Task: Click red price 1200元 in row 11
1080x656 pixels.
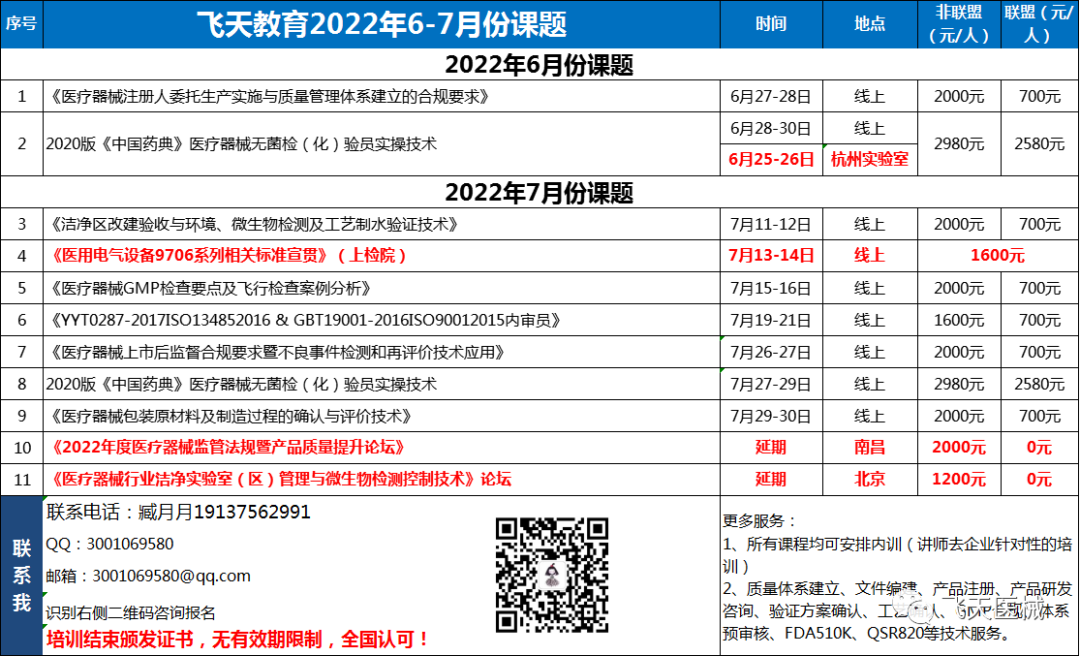Action: coord(959,479)
